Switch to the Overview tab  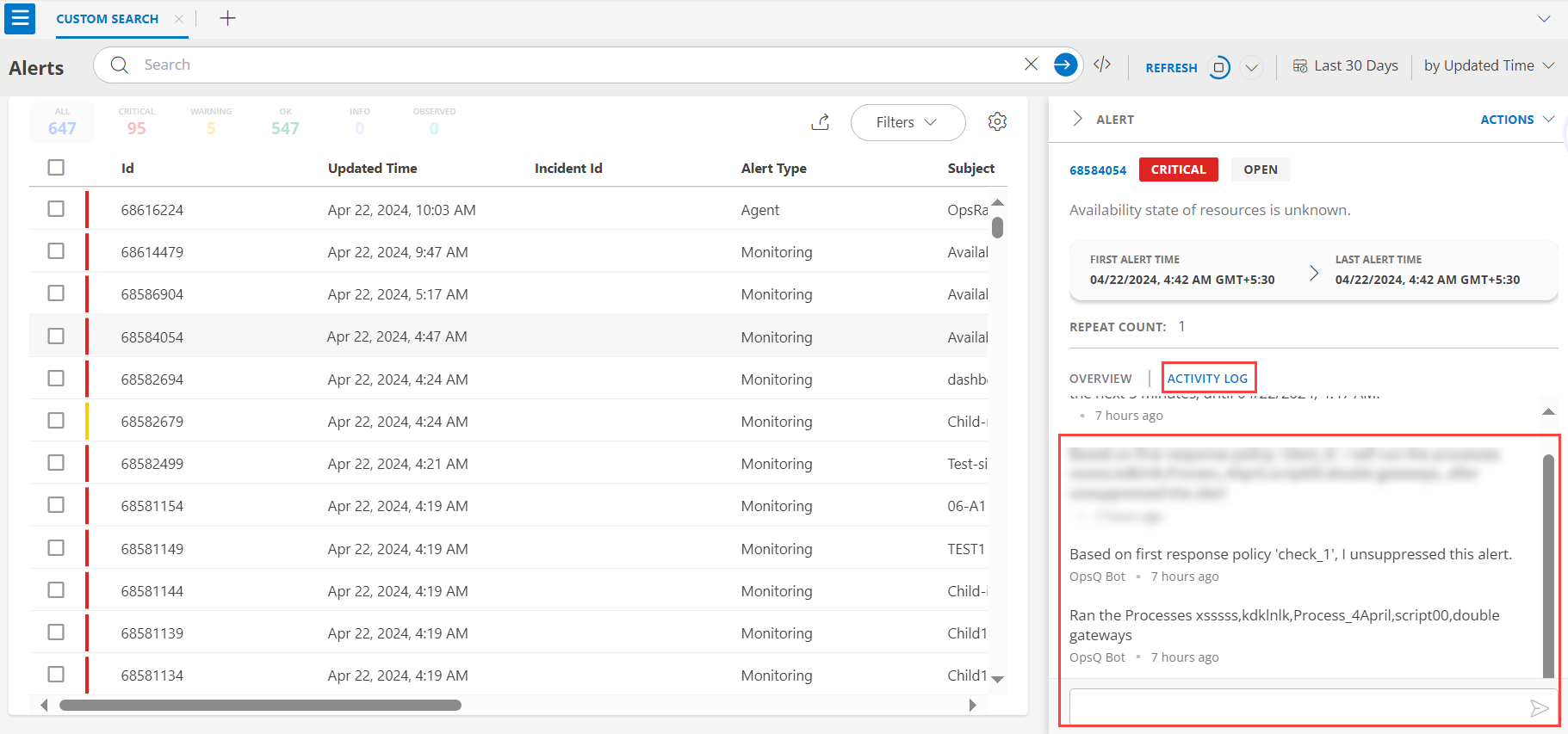[1100, 379]
